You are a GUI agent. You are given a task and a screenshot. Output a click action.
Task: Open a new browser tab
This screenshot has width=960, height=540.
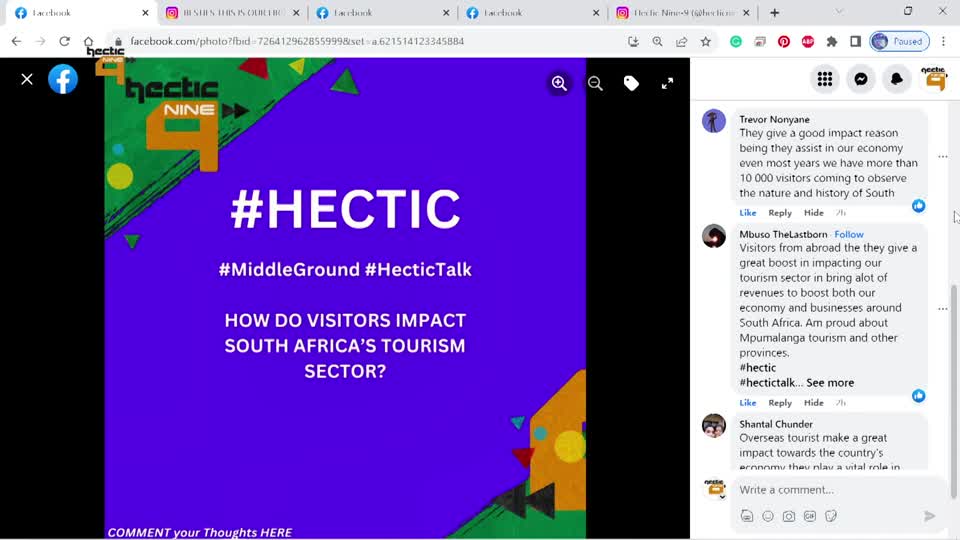[x=774, y=13]
